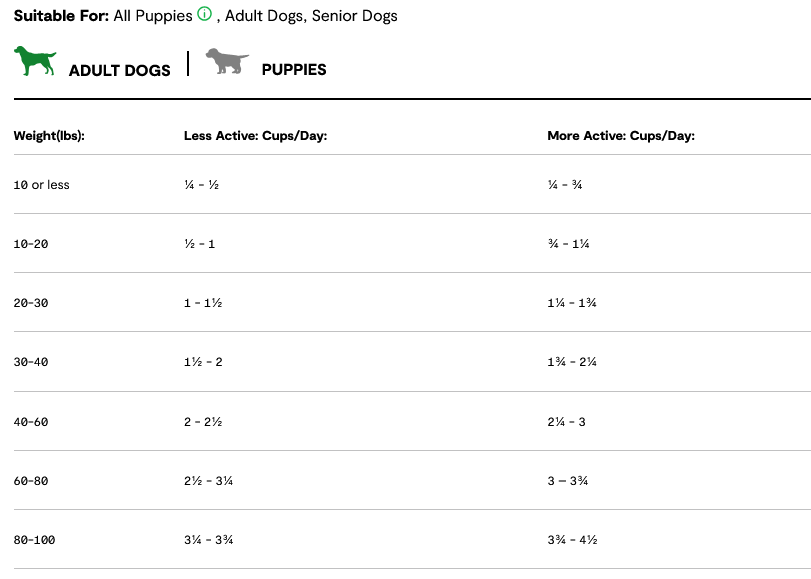811x579 pixels.
Task: Click the Less Active Cups/Day header
Action: (x=255, y=136)
